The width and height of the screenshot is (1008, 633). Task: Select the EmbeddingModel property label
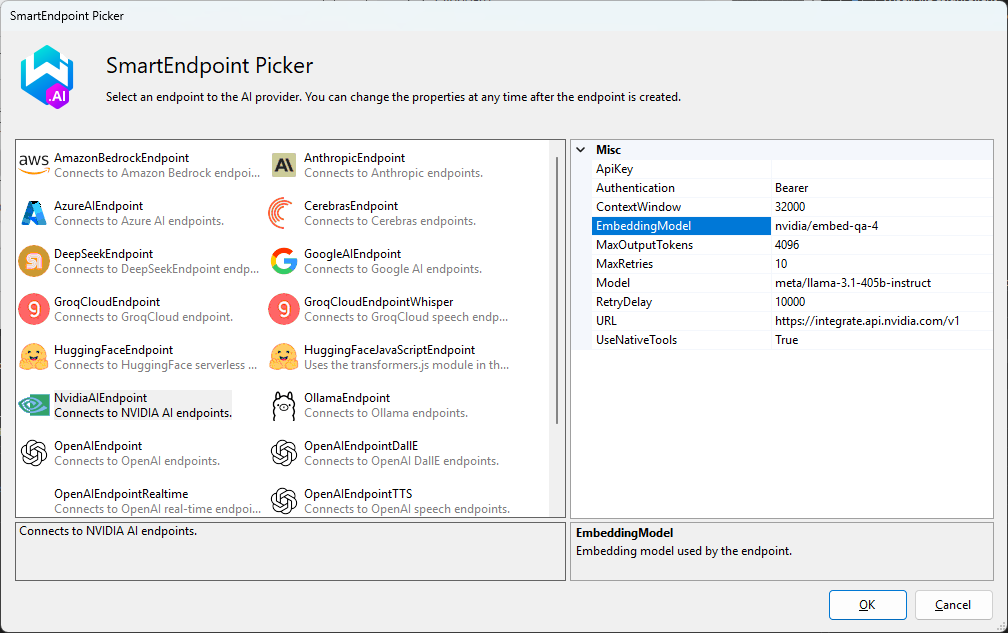pos(681,226)
